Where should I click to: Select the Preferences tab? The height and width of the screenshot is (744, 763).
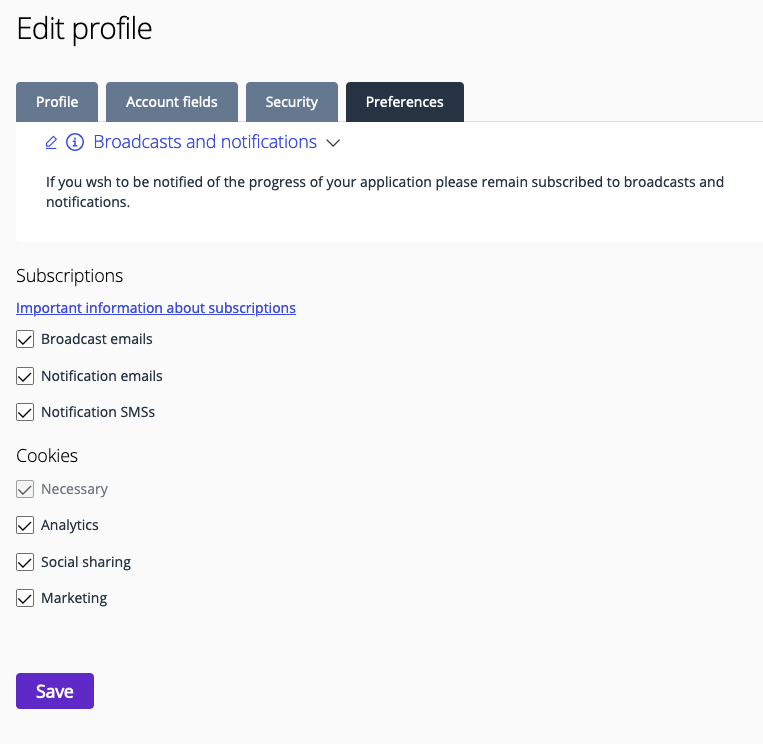pyautogui.click(x=404, y=102)
